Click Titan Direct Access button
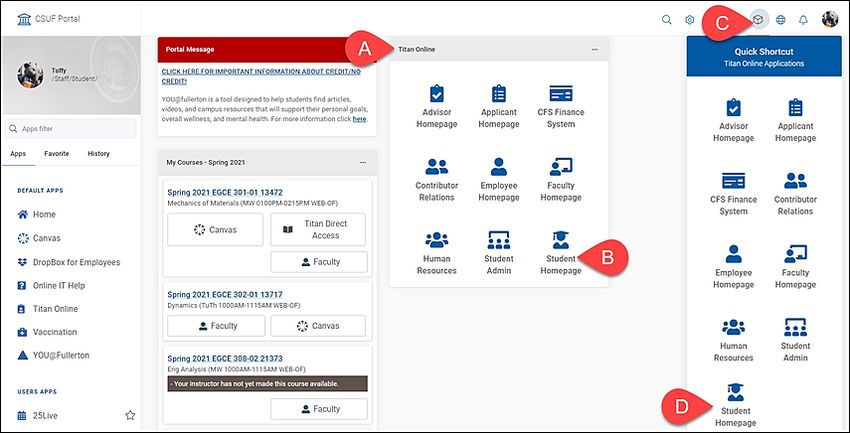Screen dimensions: 850x433 tap(318, 230)
